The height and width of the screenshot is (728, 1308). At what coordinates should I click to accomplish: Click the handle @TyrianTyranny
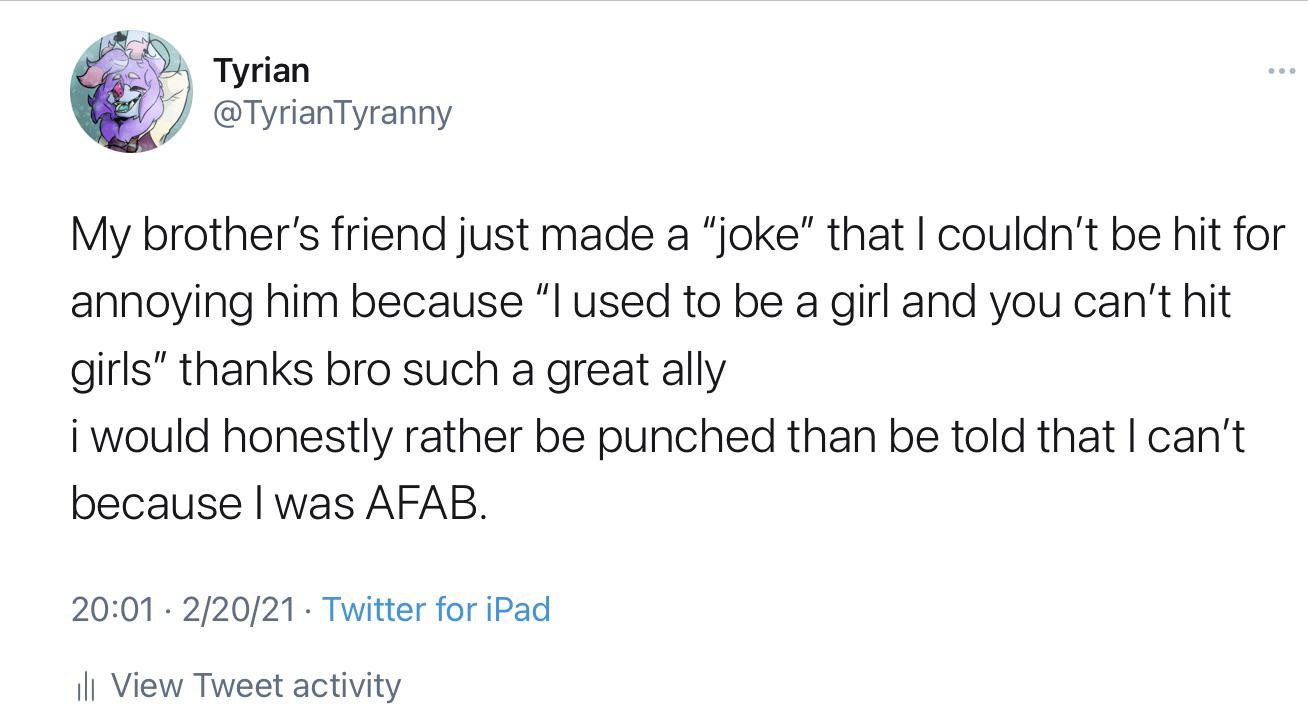pos(332,112)
